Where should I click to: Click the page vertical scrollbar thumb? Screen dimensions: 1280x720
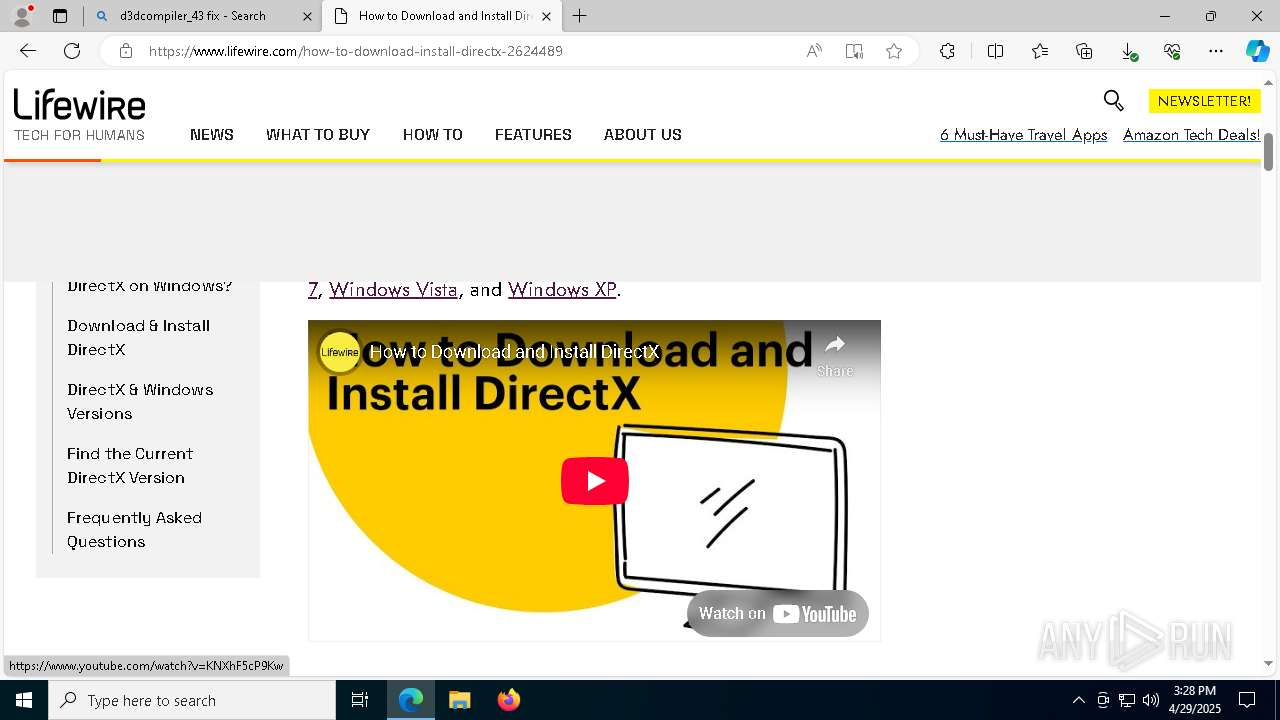point(1269,151)
